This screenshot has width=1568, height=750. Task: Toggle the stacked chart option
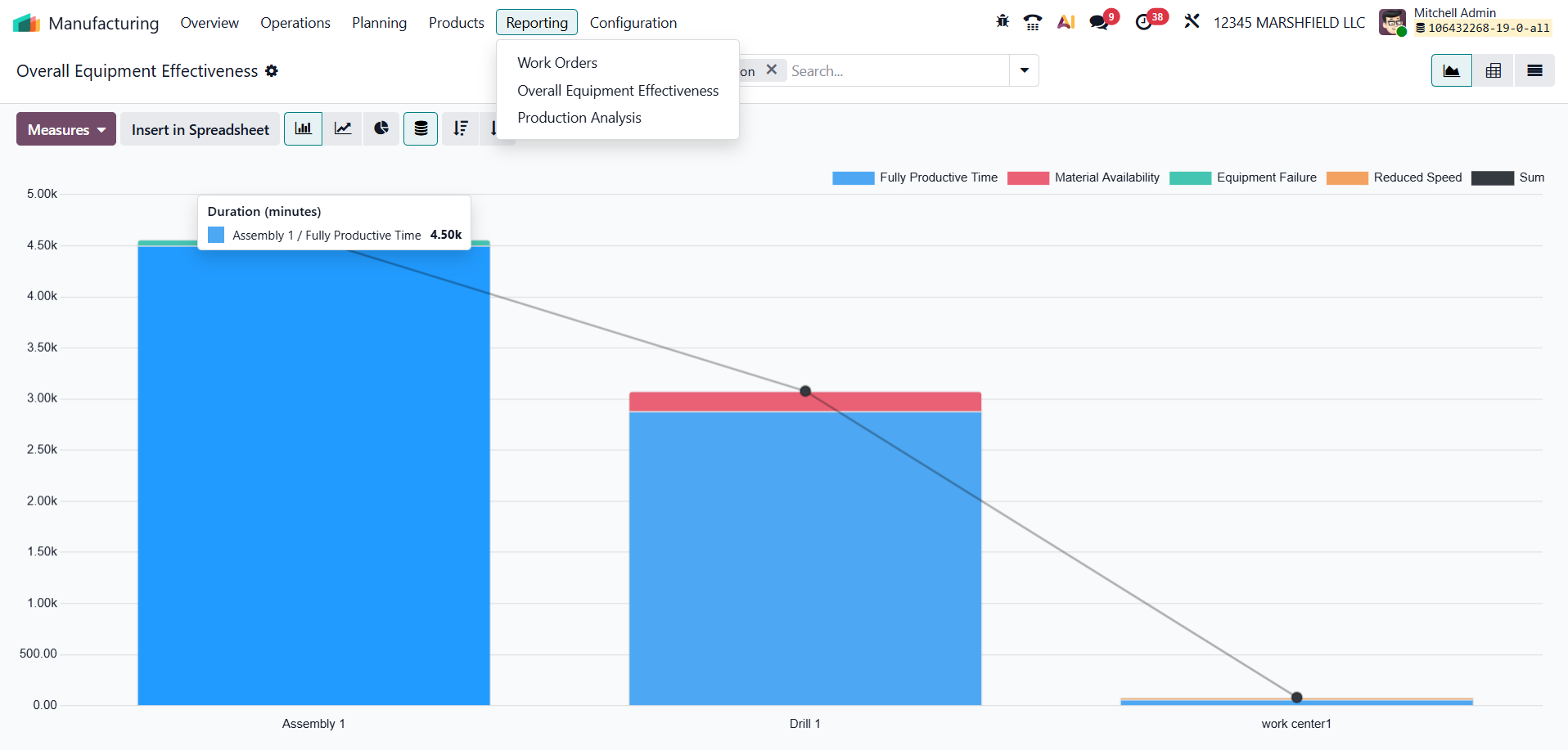(421, 129)
